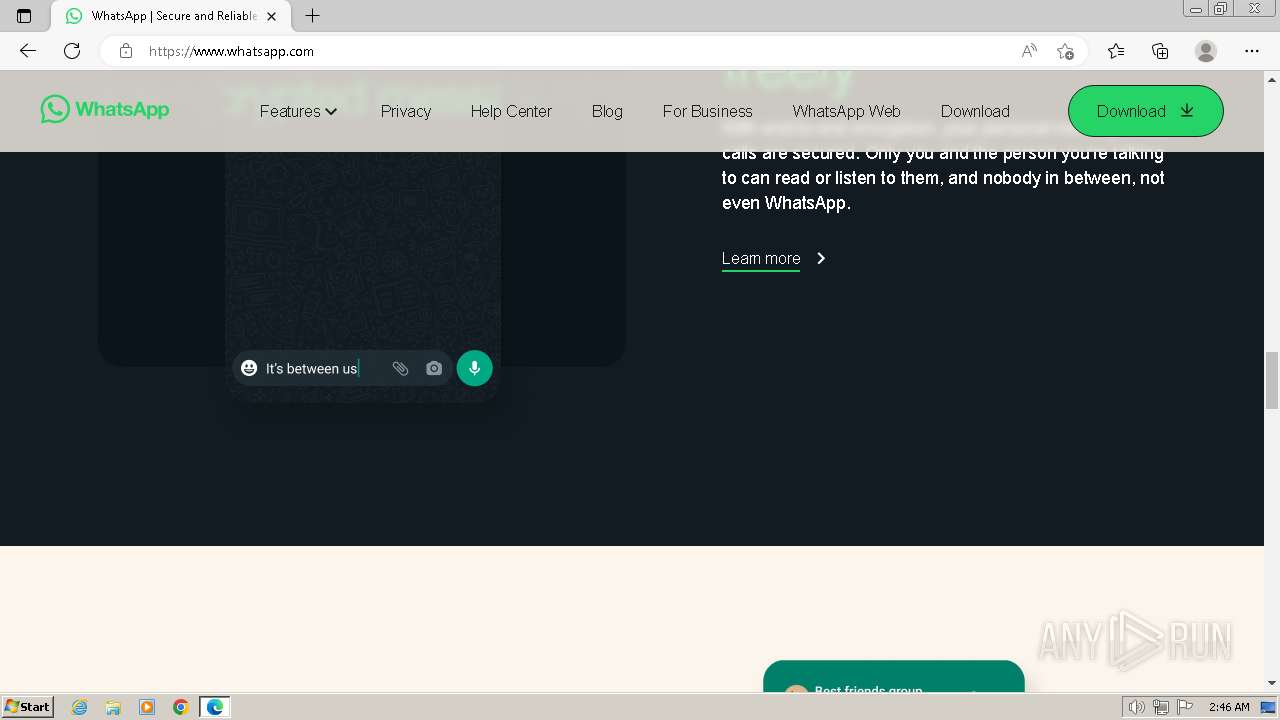Open the browser profile icon

1206,51
